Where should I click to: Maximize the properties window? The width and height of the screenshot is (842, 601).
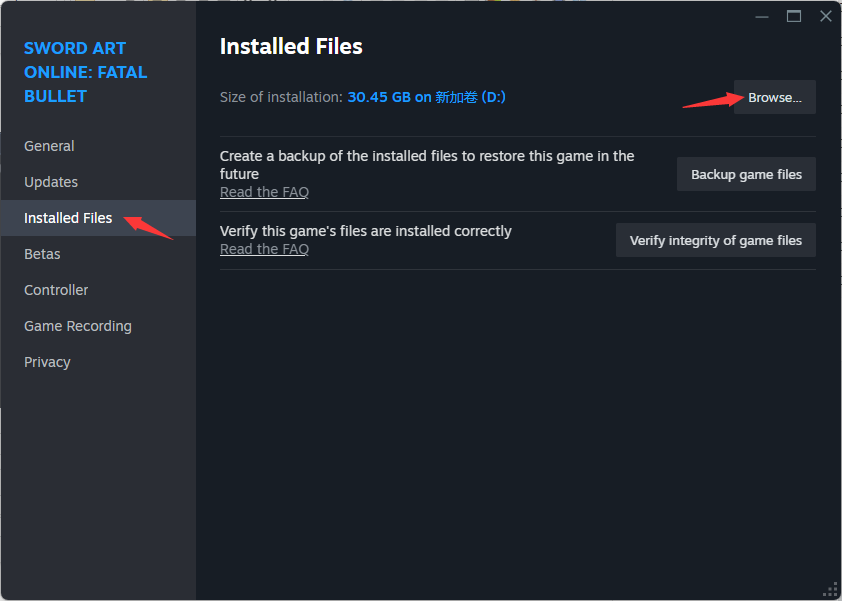click(x=794, y=17)
